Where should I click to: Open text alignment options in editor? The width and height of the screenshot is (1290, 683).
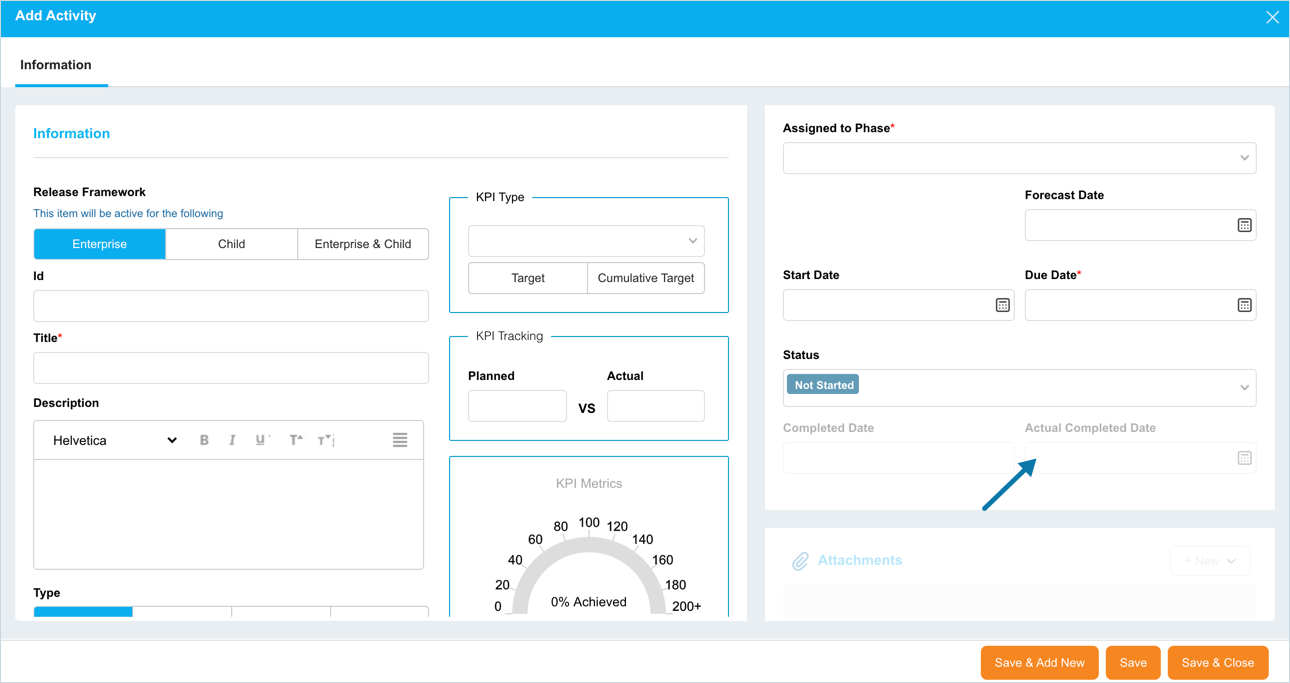[400, 440]
